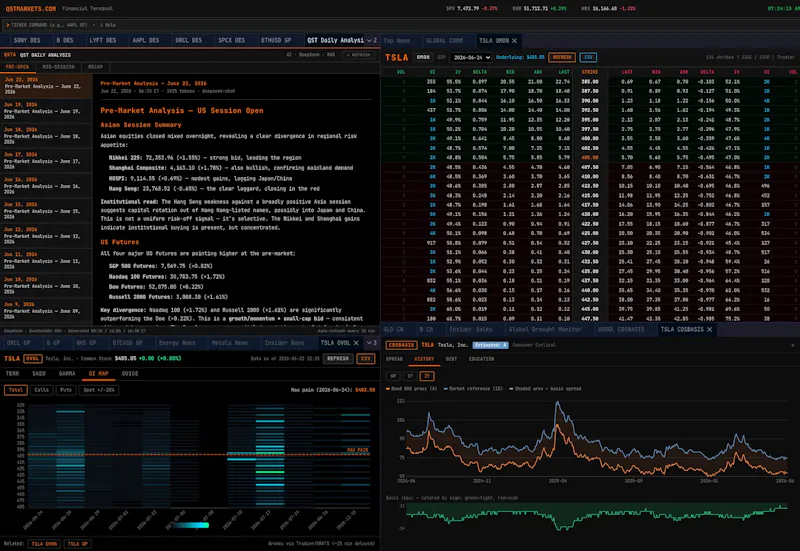The height and width of the screenshot is (551, 800).
Task: Open the Global Drought Monitor tab
Action: tap(545, 330)
